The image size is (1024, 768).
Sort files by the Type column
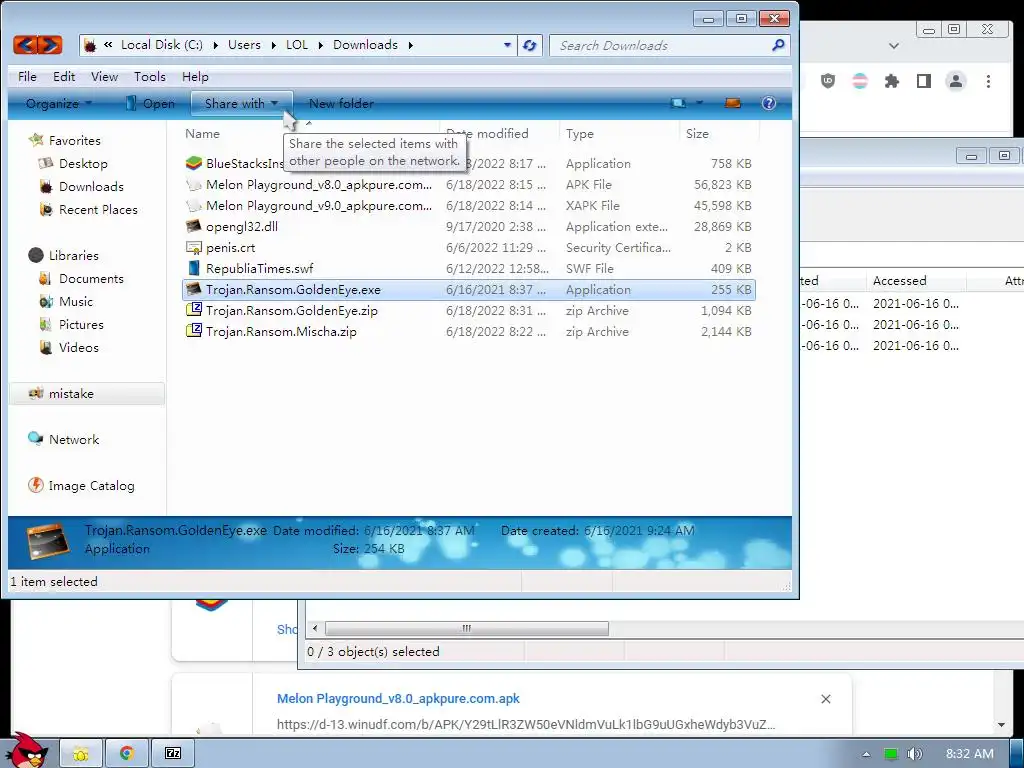[x=579, y=133]
